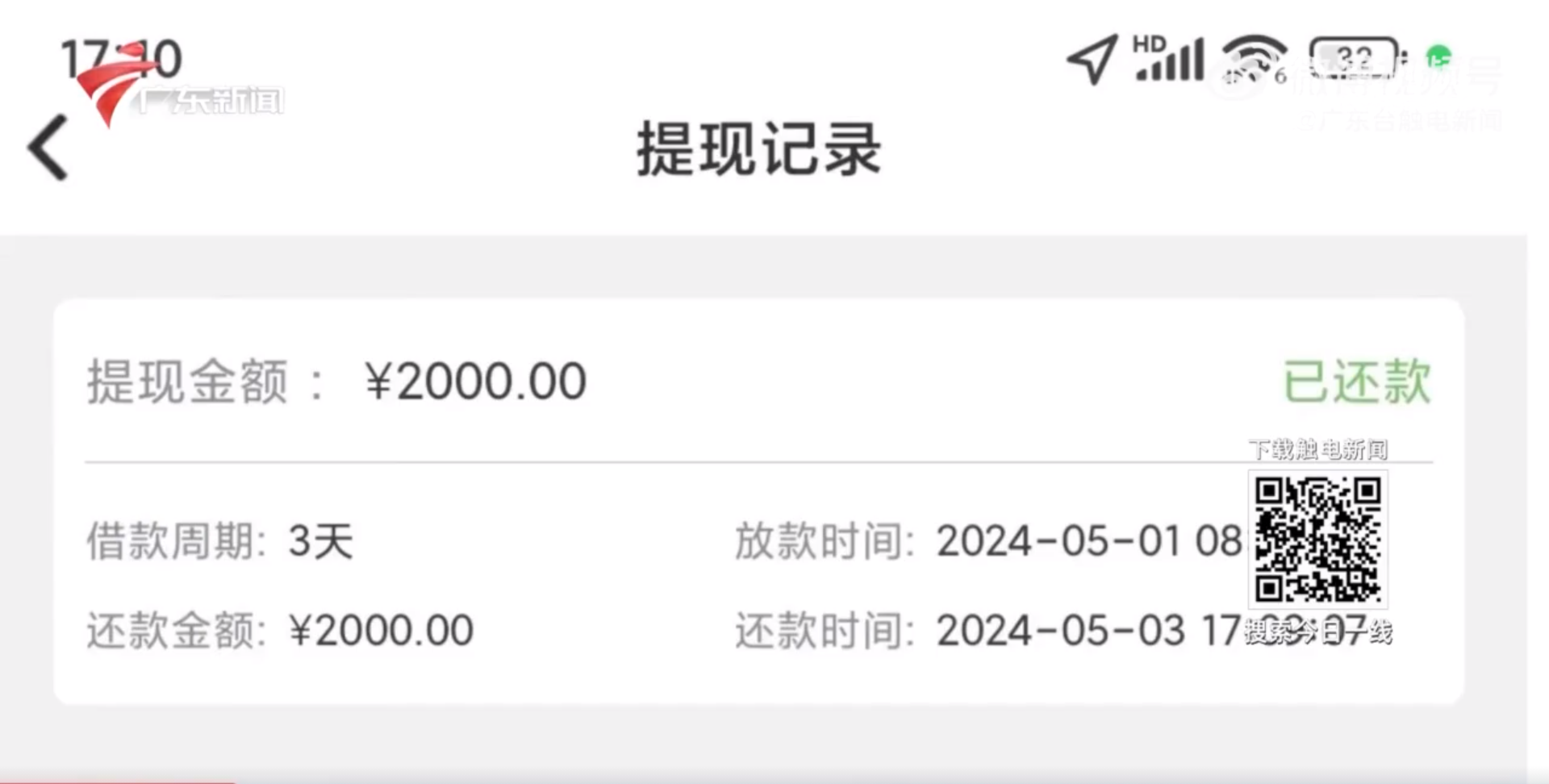Click the red progress bar at bottom edge
1549x784 pixels.
(117, 781)
